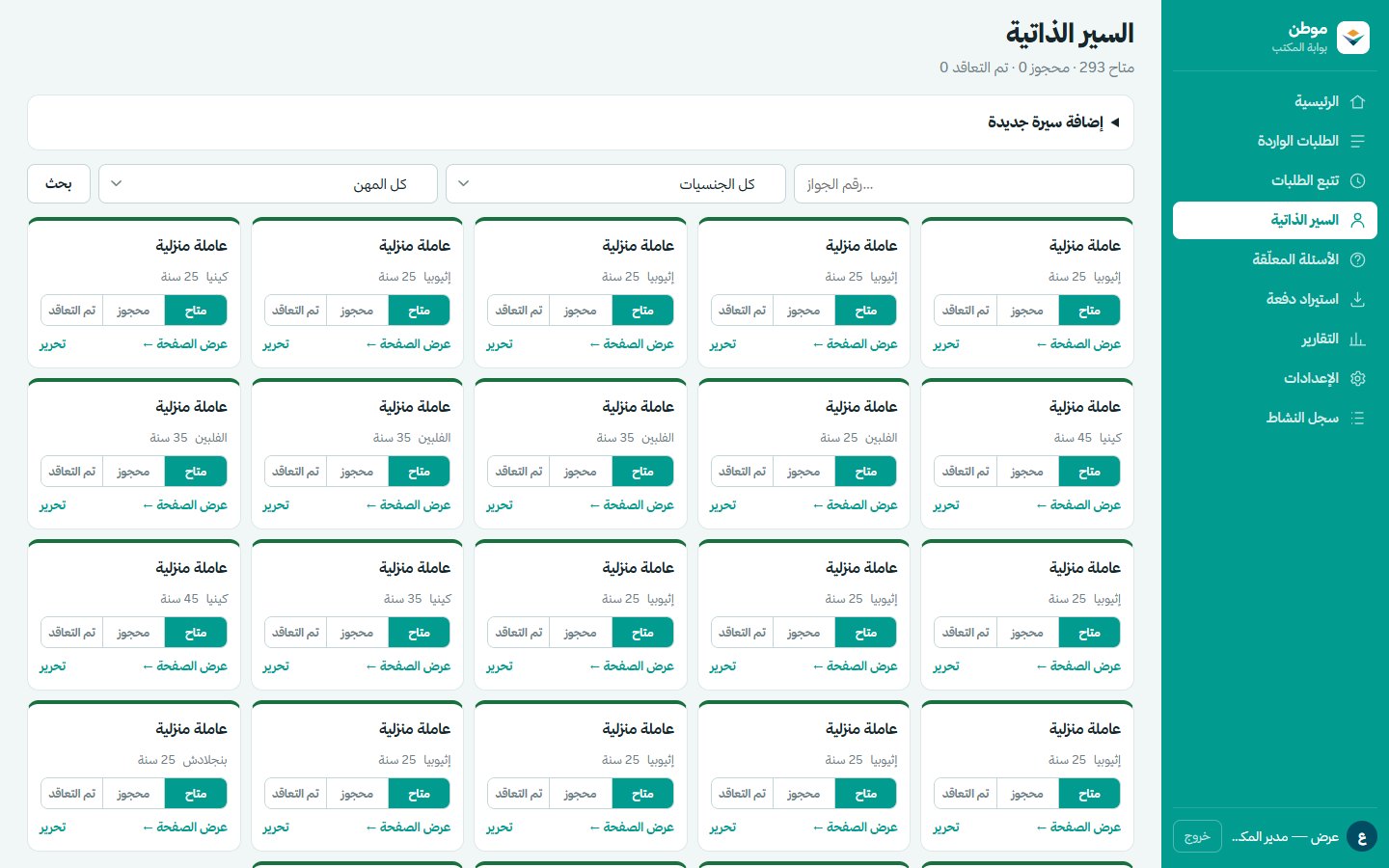
Task: Open عرض الصفحة on the كينيا 25 سنة card
Action: tap(185, 344)
